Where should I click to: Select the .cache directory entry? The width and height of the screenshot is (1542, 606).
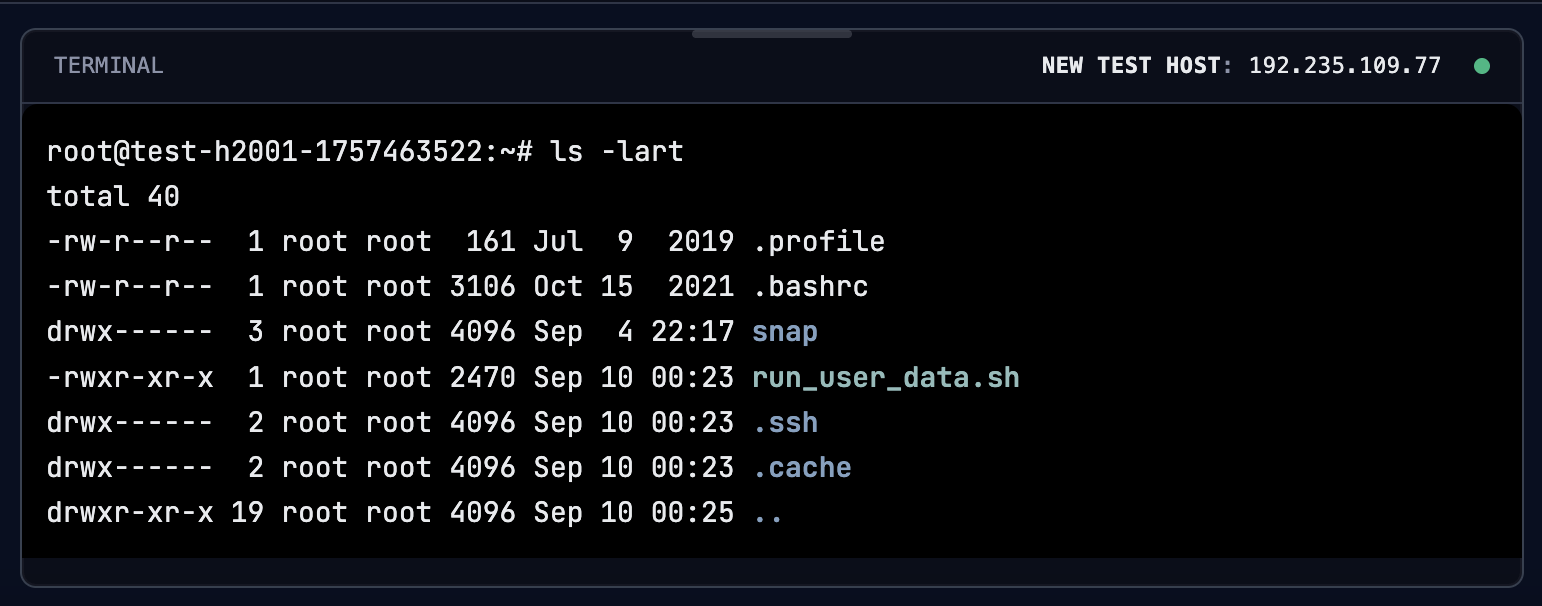tap(801, 468)
